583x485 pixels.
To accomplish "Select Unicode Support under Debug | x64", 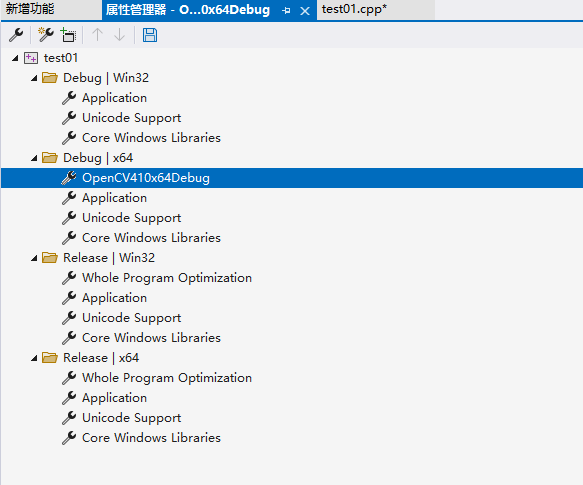I will click(x=131, y=218).
